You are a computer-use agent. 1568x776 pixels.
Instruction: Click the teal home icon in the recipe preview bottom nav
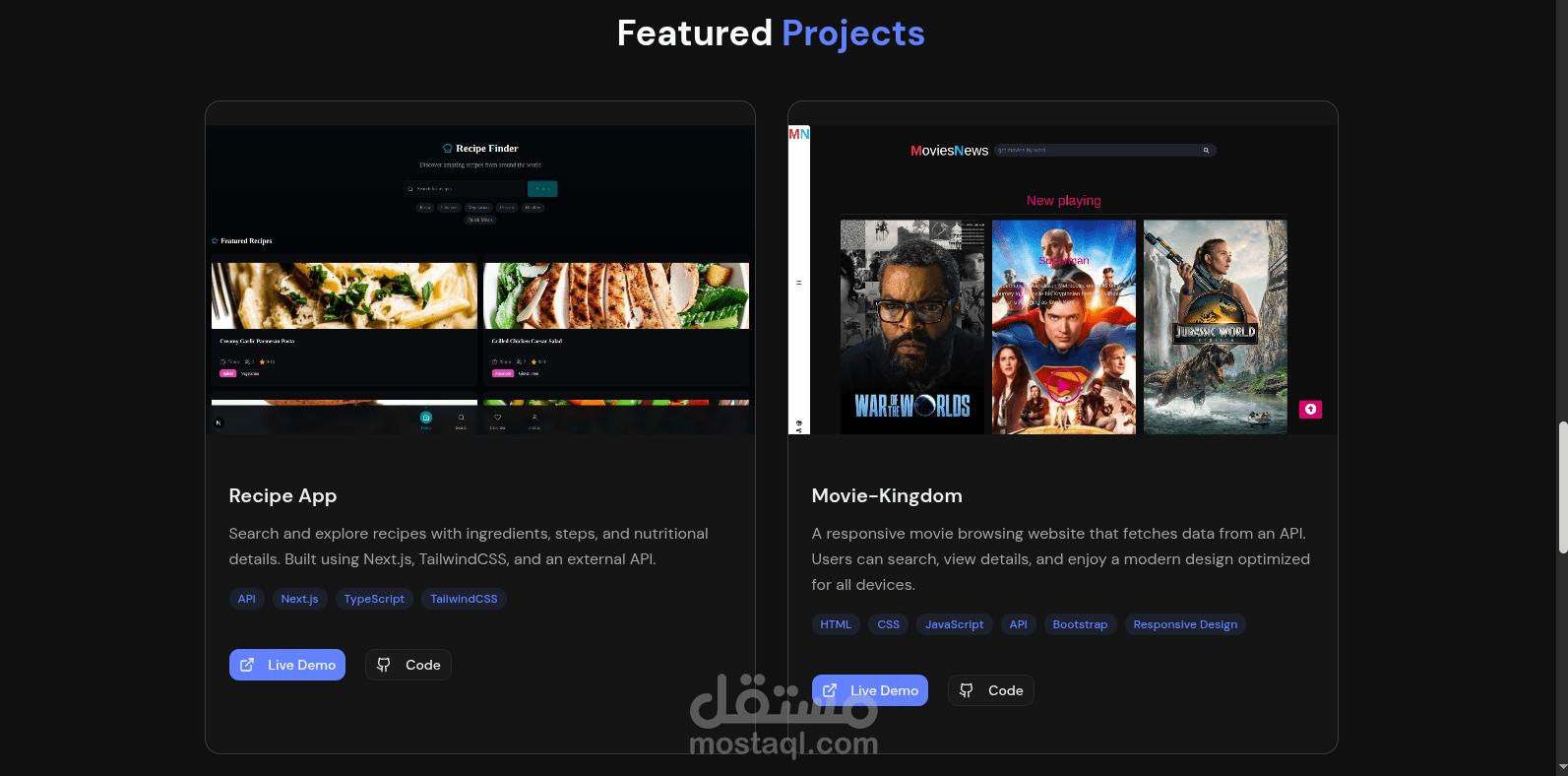(x=426, y=418)
